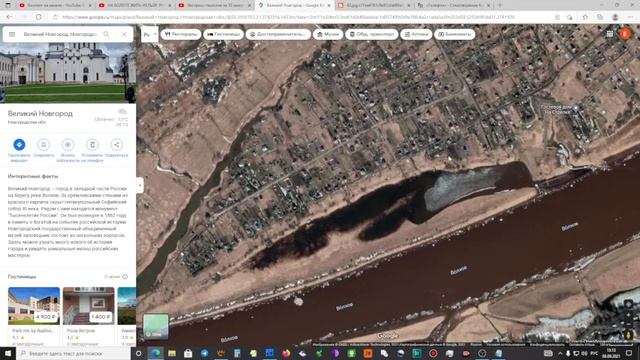Switch to the fifth tab with the orange icon
This screenshot has width=640, height=360.
point(374,5)
